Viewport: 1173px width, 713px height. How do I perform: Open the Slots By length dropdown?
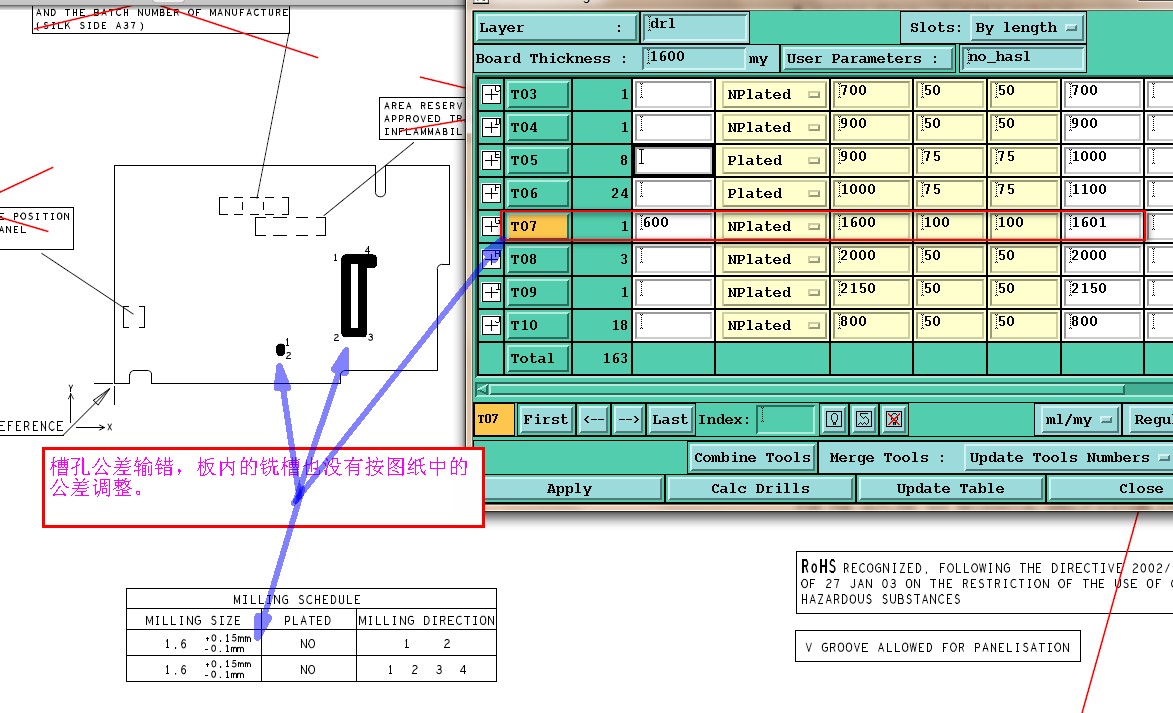pos(1026,28)
